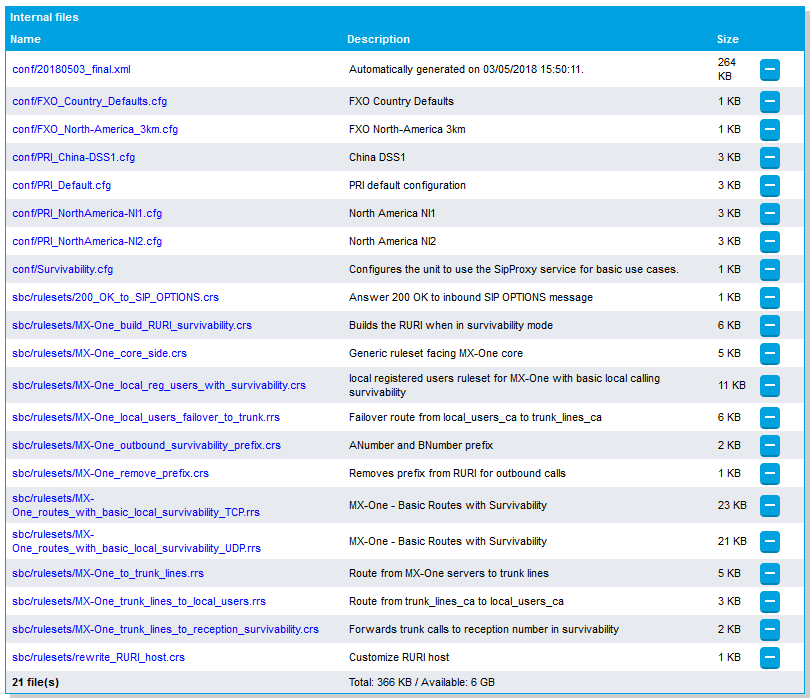The height and width of the screenshot is (698, 810).
Task: Delete MX-One_remove_prefix.crs via minus button
Action: pos(769,473)
